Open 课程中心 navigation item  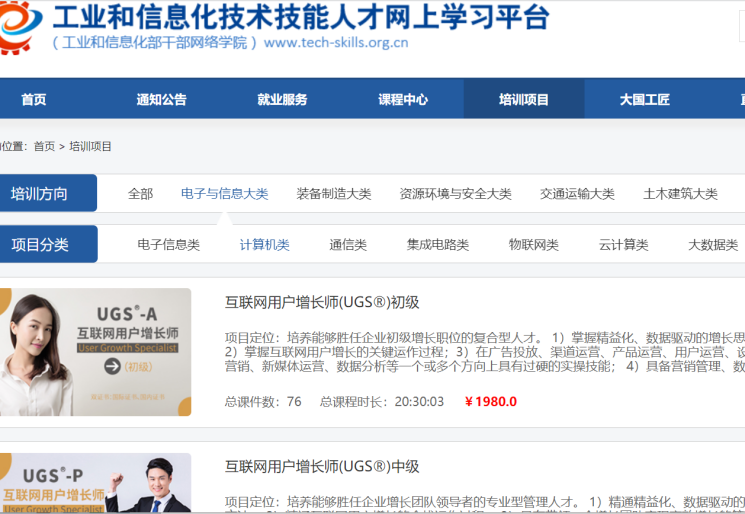point(403,99)
